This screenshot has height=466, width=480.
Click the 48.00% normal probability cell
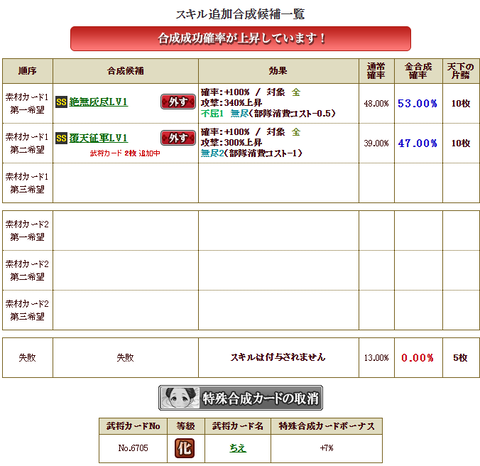click(376, 104)
